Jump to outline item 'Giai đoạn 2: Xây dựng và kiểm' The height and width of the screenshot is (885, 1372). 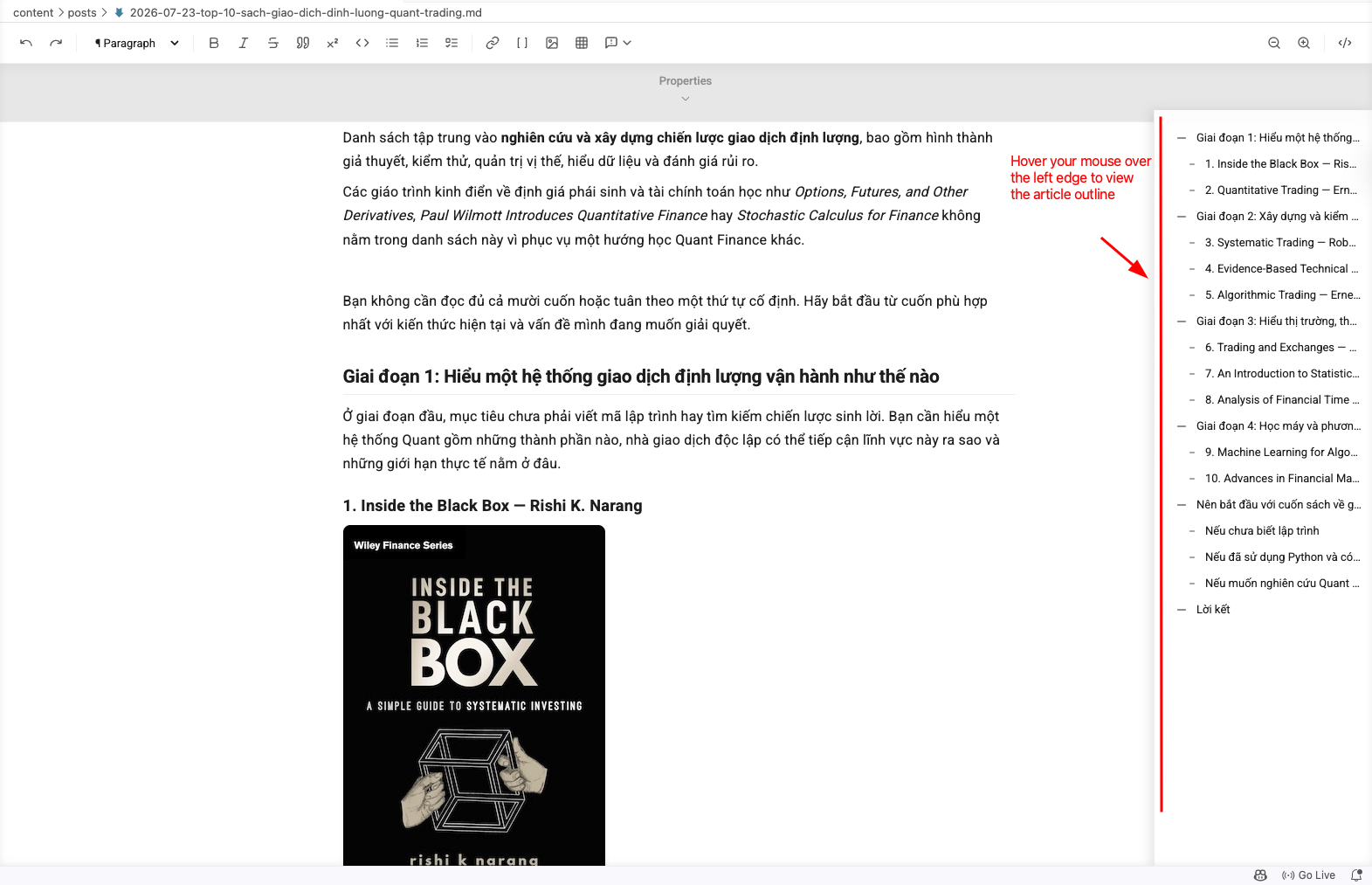[x=1278, y=216]
